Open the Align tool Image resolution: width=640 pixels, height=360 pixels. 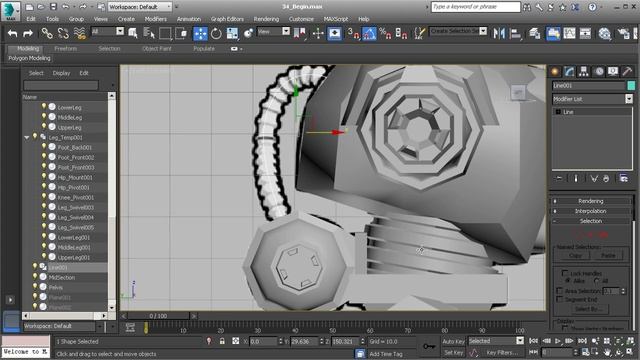point(516,33)
